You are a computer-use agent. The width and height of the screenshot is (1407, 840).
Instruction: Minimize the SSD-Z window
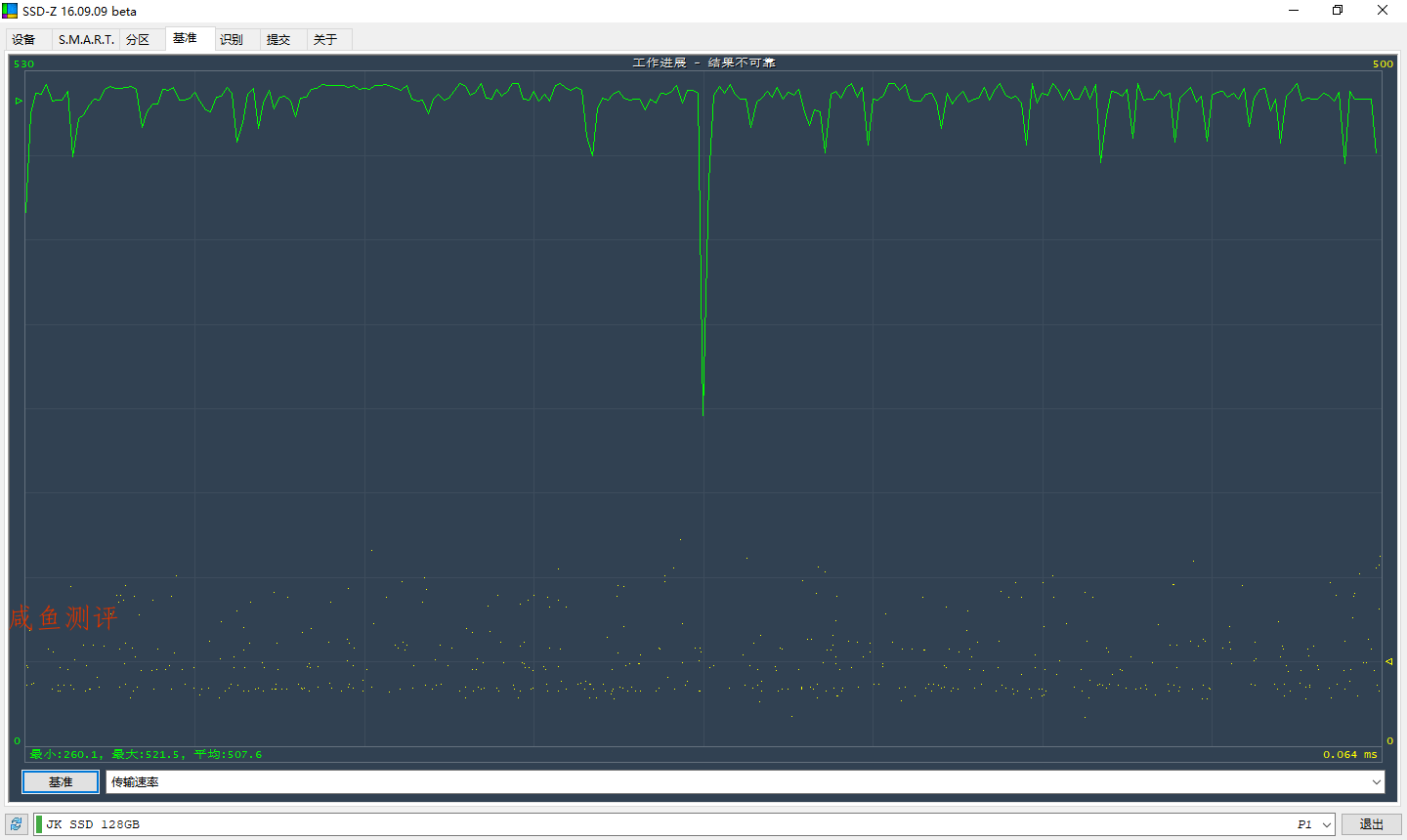pyautogui.click(x=1294, y=11)
